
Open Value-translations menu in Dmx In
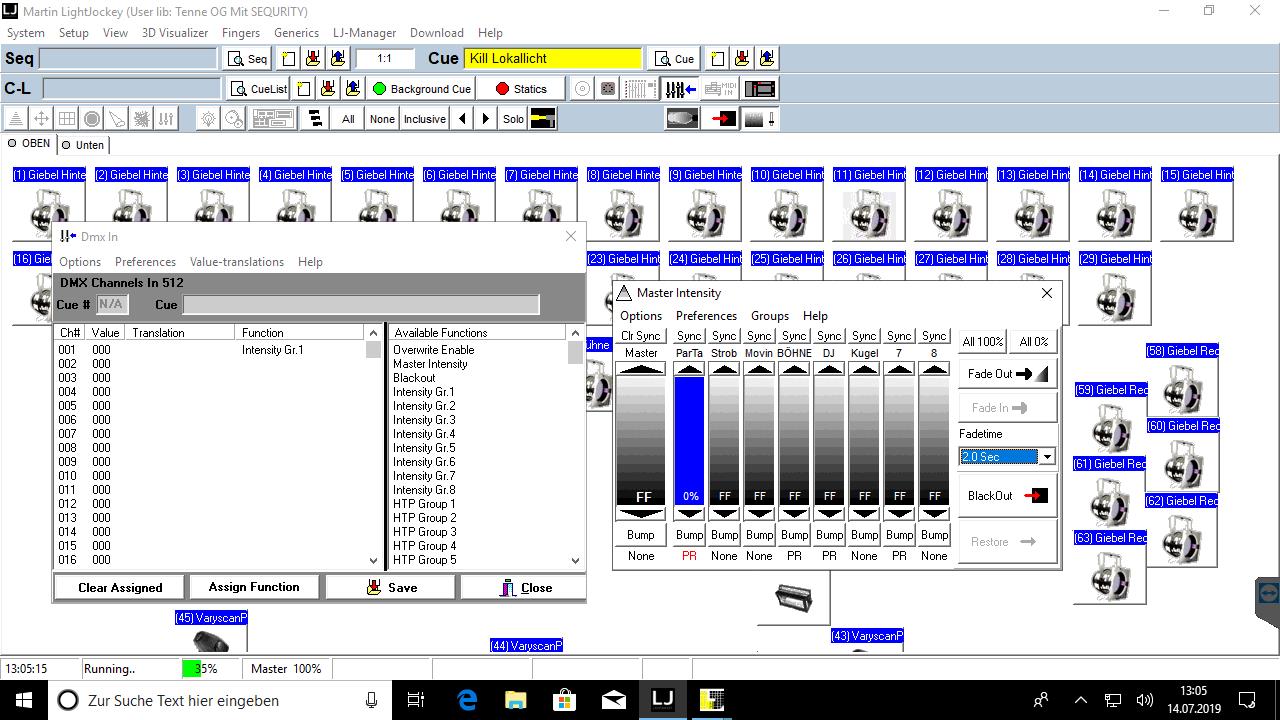pyautogui.click(x=237, y=262)
